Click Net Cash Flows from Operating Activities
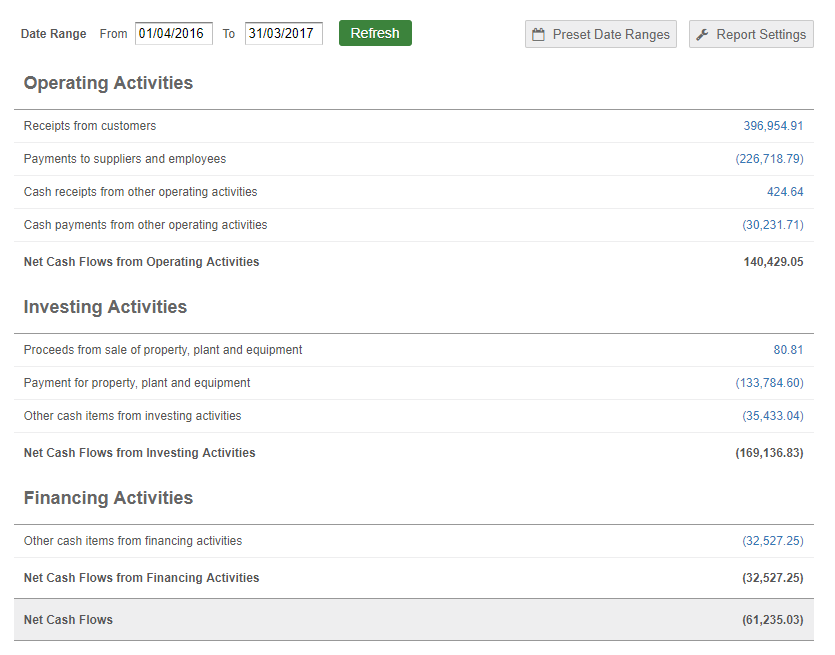Screen dimensions: 835x655 pos(141,262)
